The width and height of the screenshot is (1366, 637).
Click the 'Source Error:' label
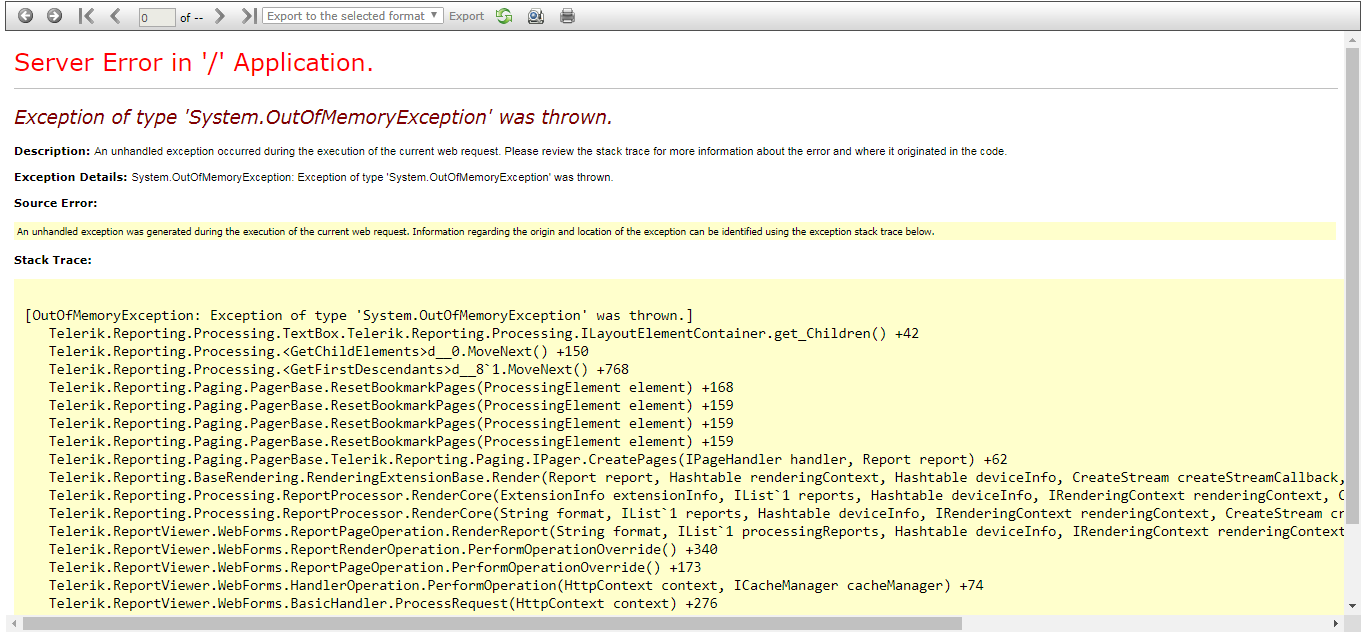coord(56,203)
